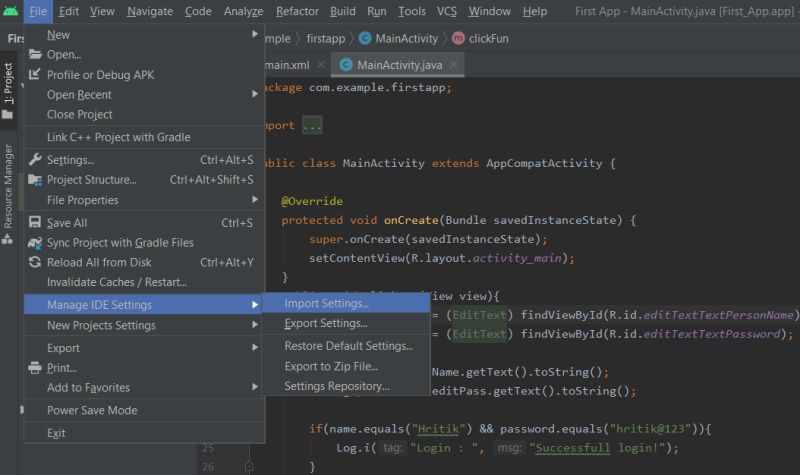Click the firstapp breadcrumb
800x475 pixels.
pos(326,38)
